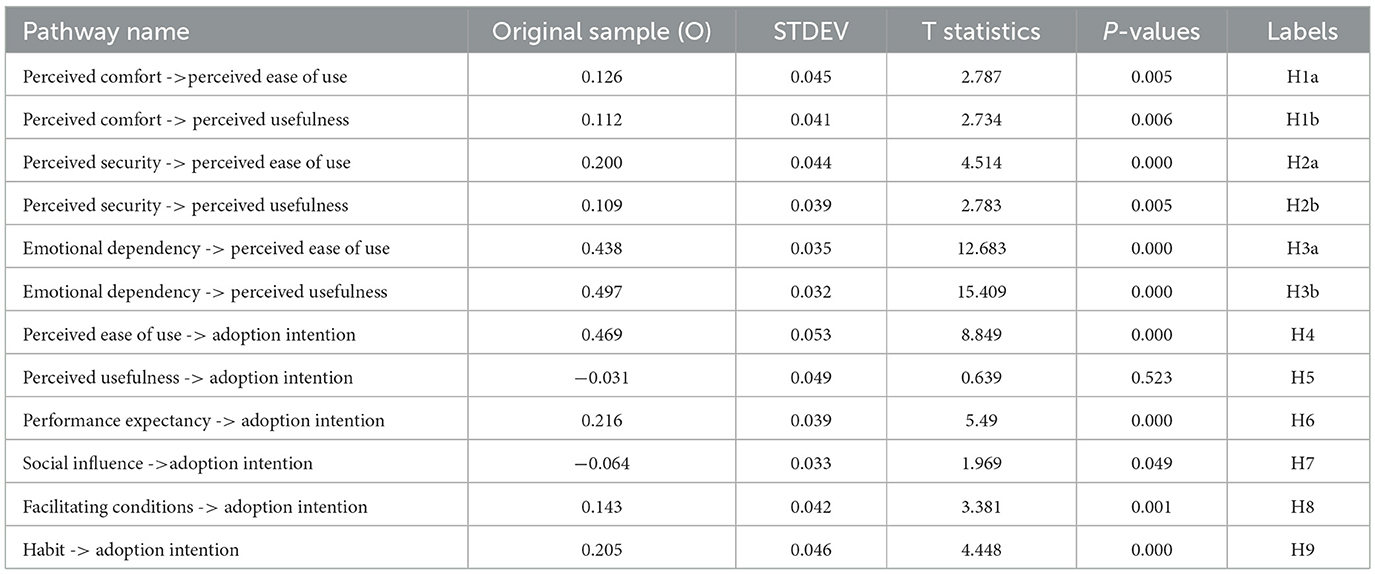Select the Labels column header
The image size is (1375, 574).
[x=1302, y=31]
